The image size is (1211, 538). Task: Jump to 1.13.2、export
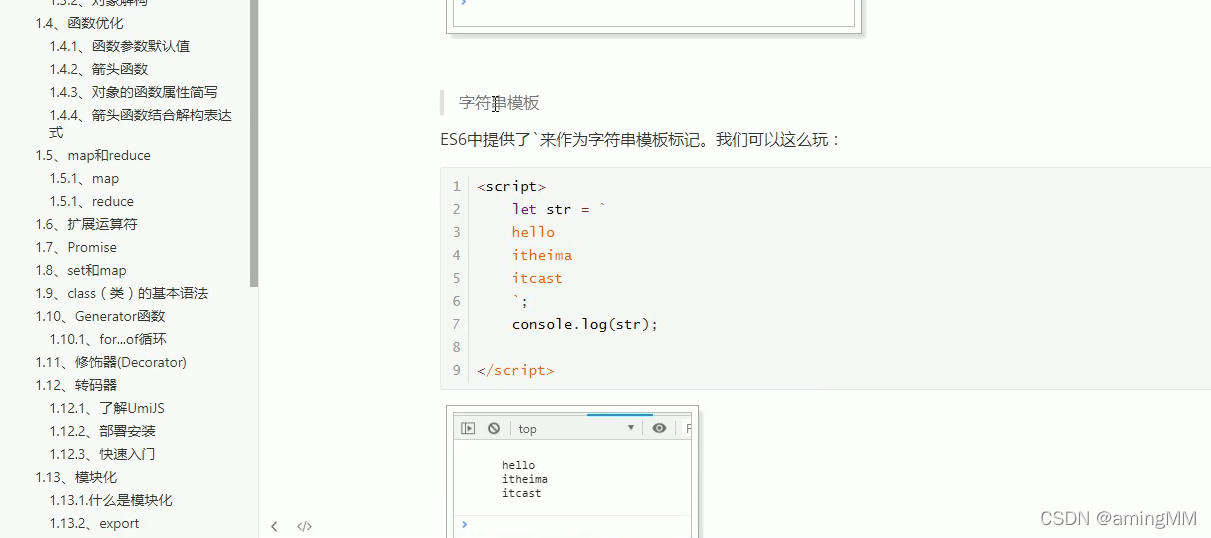(x=95, y=523)
